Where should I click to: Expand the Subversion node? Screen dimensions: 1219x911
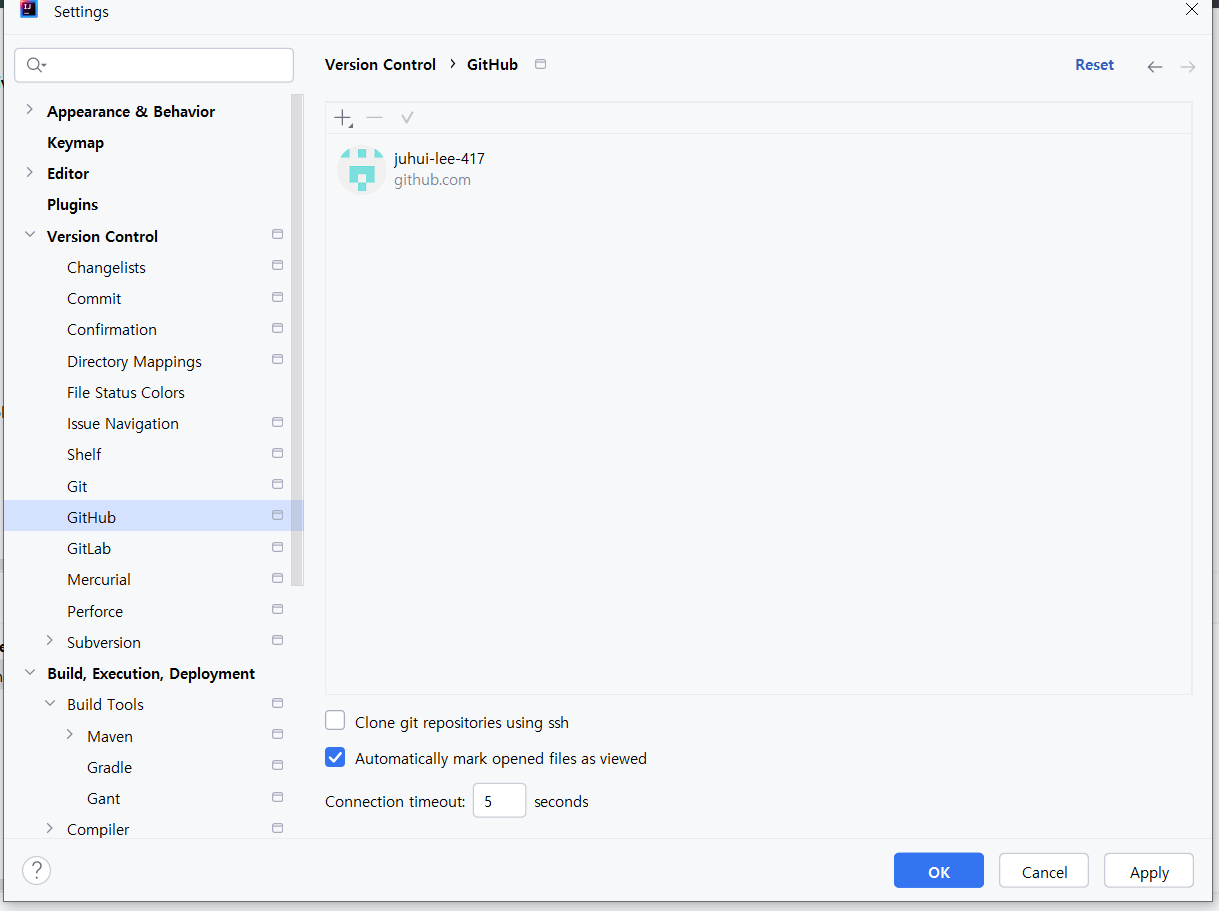[49, 641]
